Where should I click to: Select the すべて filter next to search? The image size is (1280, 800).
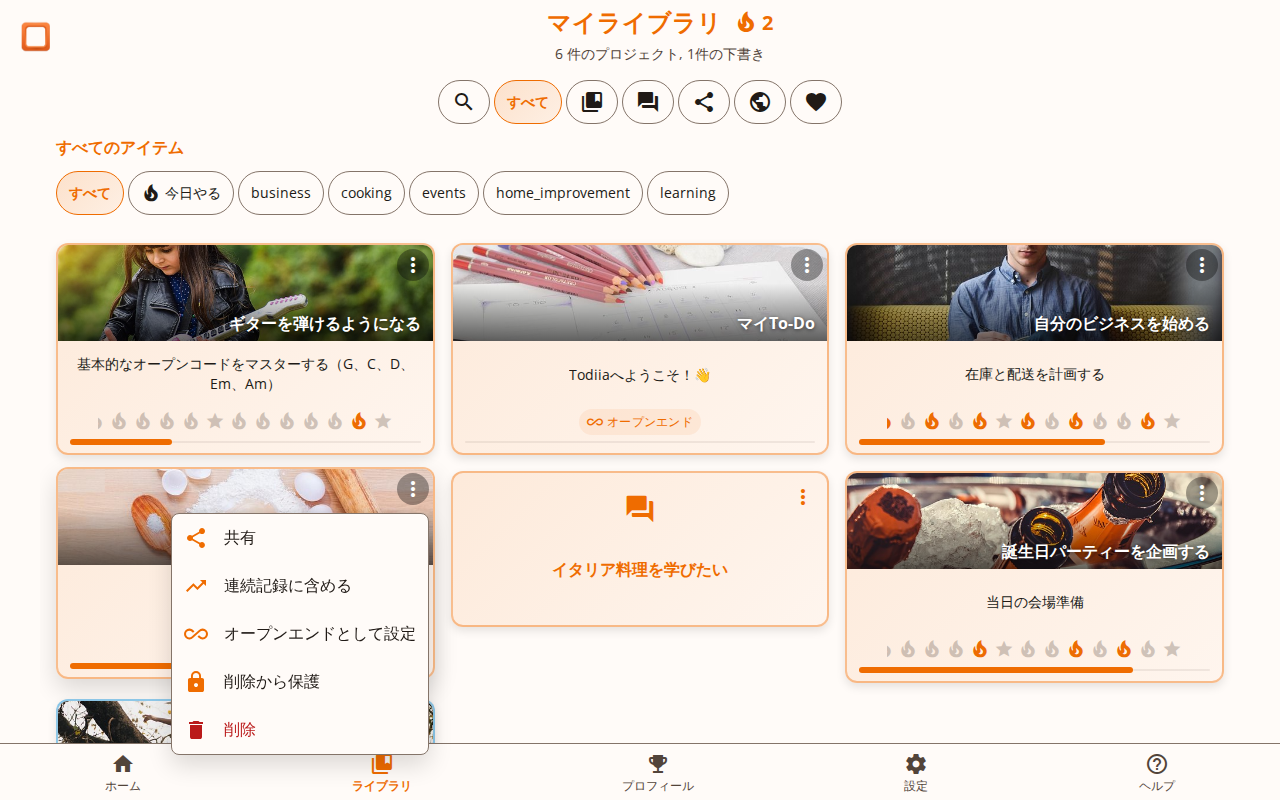pyautogui.click(x=528, y=102)
